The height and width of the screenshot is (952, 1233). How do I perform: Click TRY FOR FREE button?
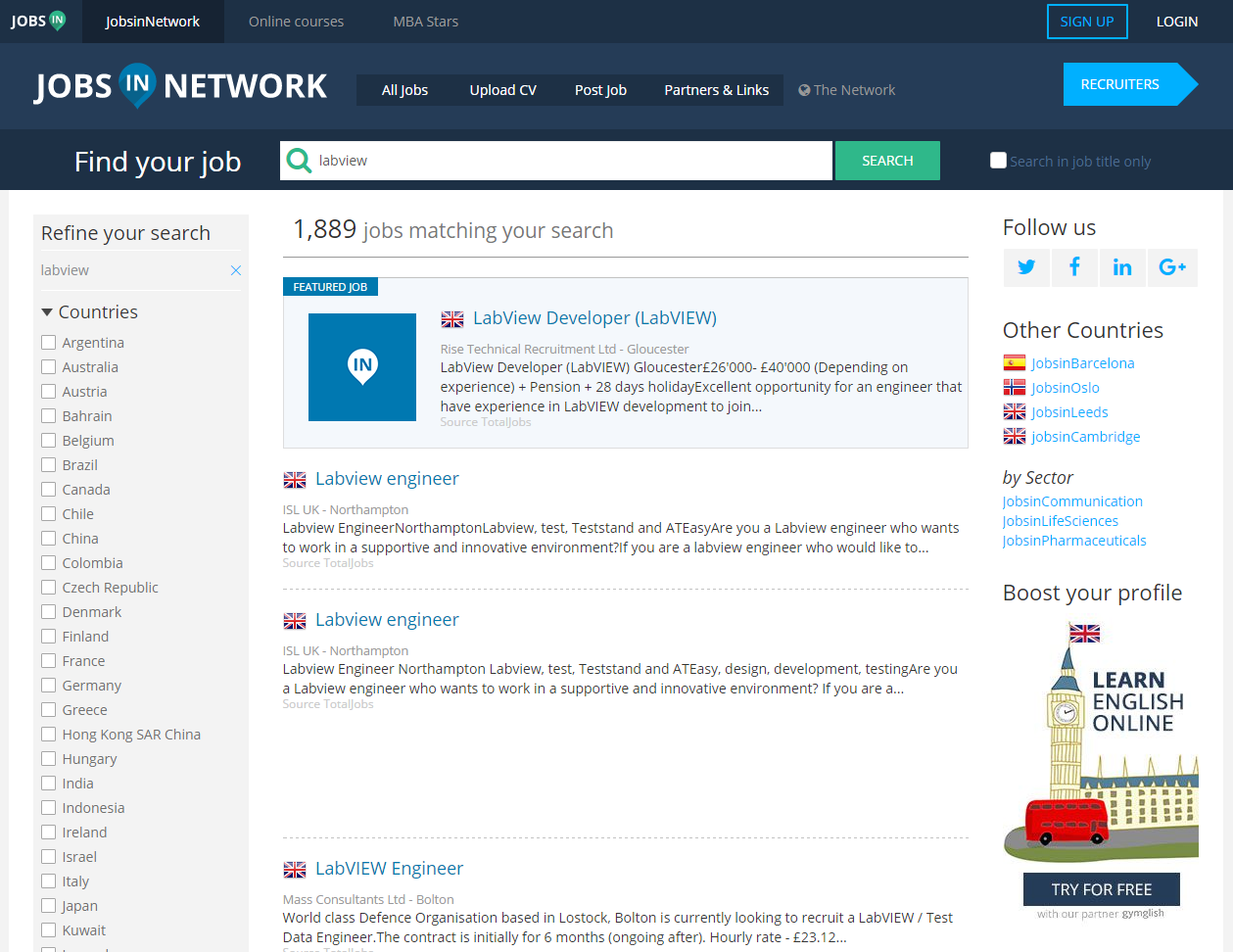click(x=1101, y=889)
